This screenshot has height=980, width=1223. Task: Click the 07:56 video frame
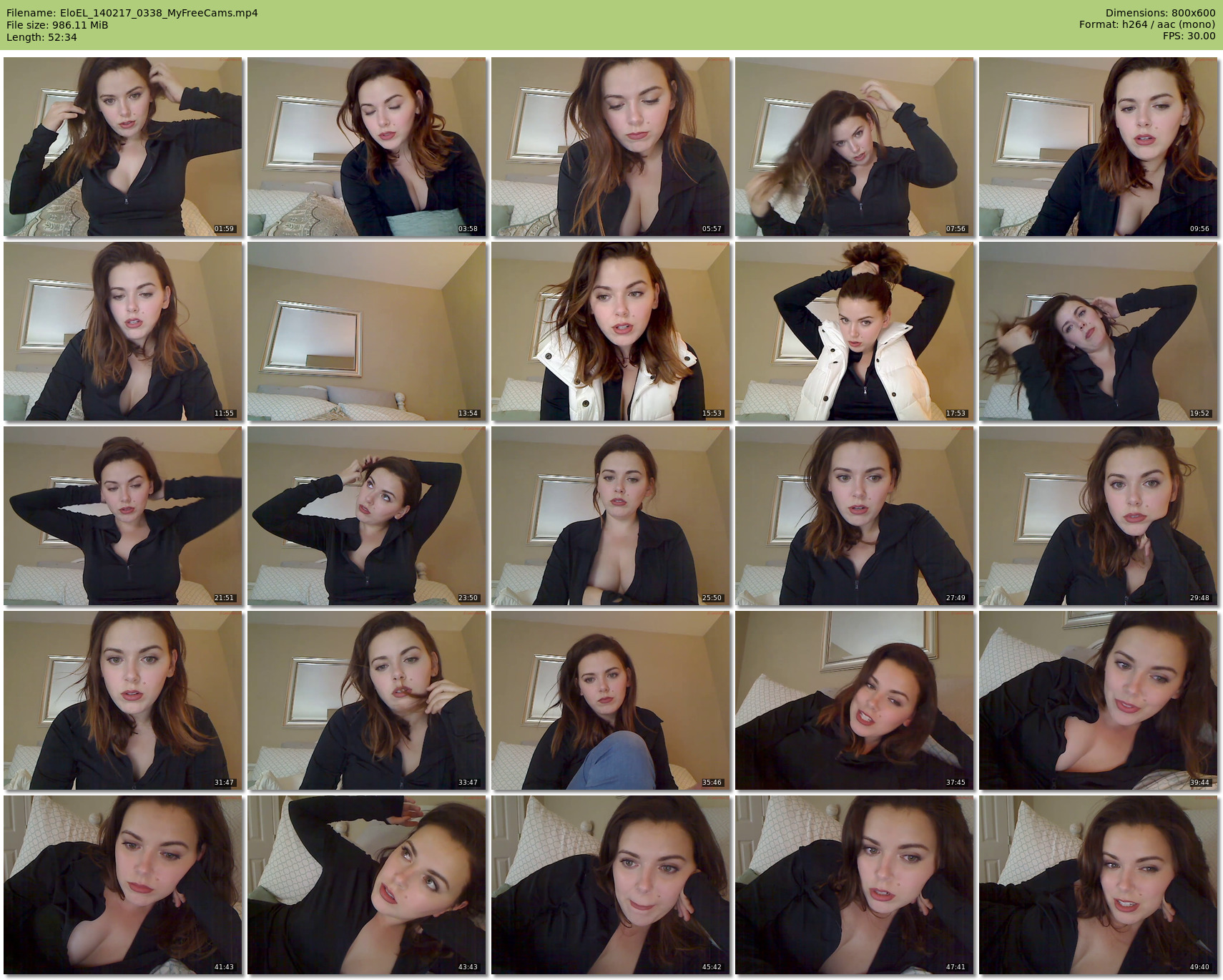coord(854,147)
